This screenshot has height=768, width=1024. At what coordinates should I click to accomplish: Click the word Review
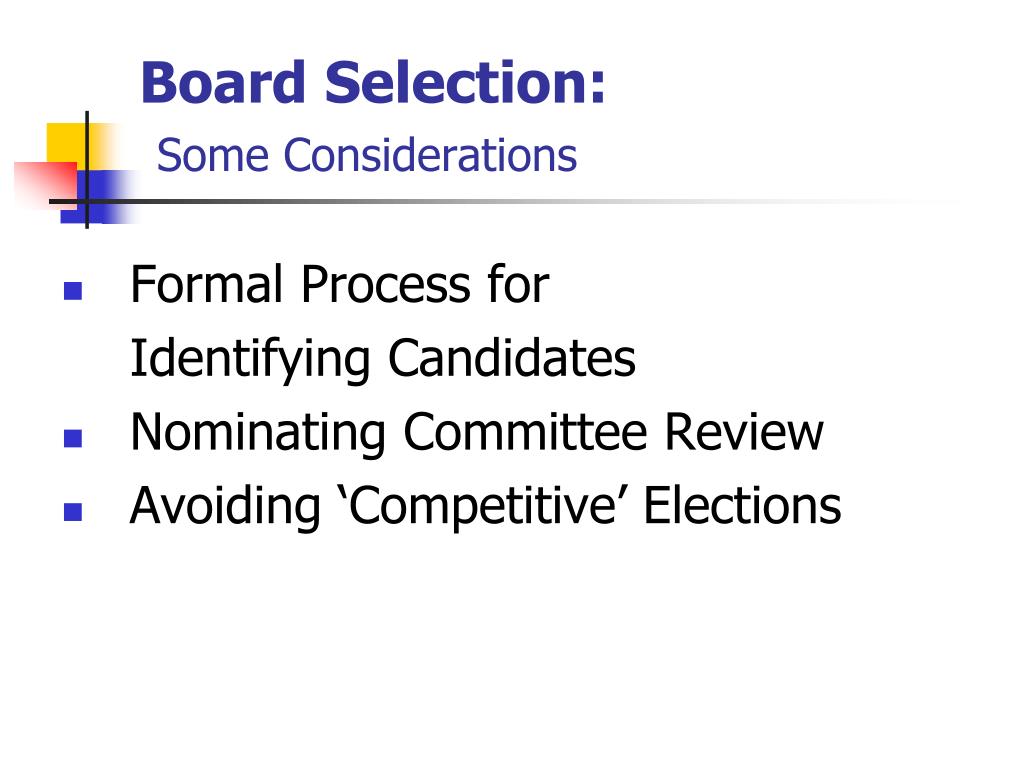pos(744,432)
